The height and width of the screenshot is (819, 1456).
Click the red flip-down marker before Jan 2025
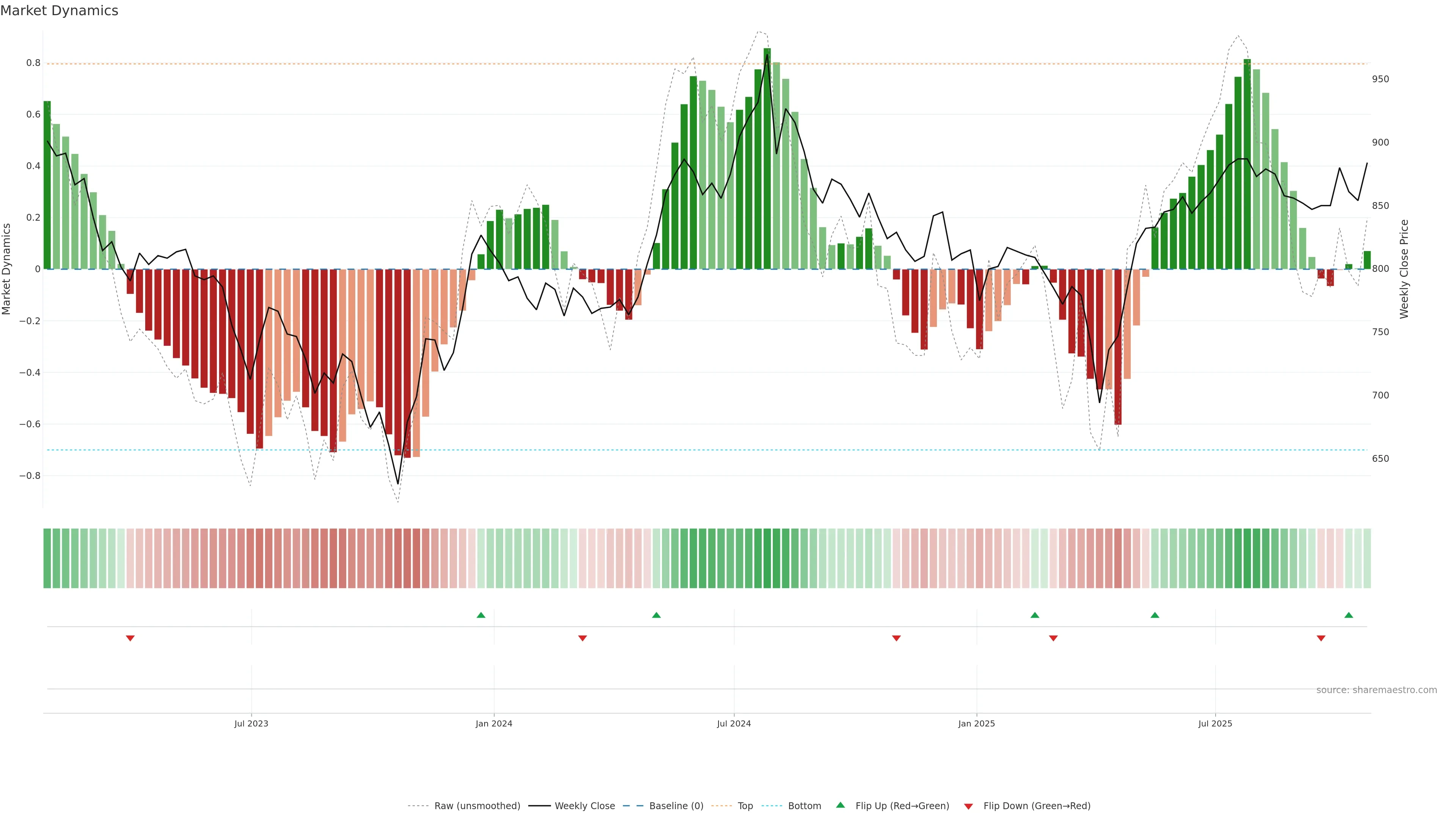[x=896, y=638]
